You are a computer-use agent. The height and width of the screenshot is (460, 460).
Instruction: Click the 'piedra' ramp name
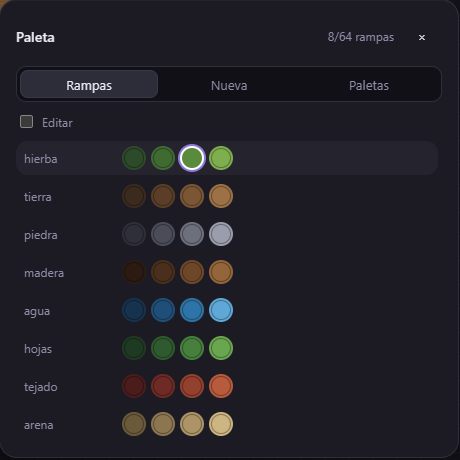tap(41, 235)
